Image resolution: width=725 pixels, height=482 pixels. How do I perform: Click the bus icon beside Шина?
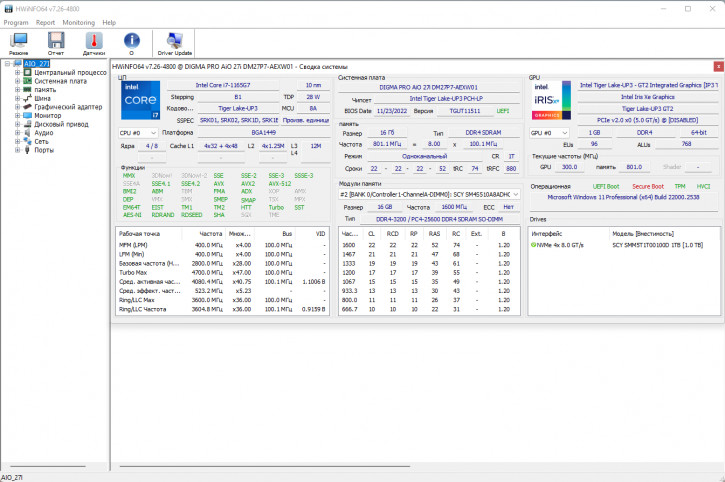tap(27, 98)
